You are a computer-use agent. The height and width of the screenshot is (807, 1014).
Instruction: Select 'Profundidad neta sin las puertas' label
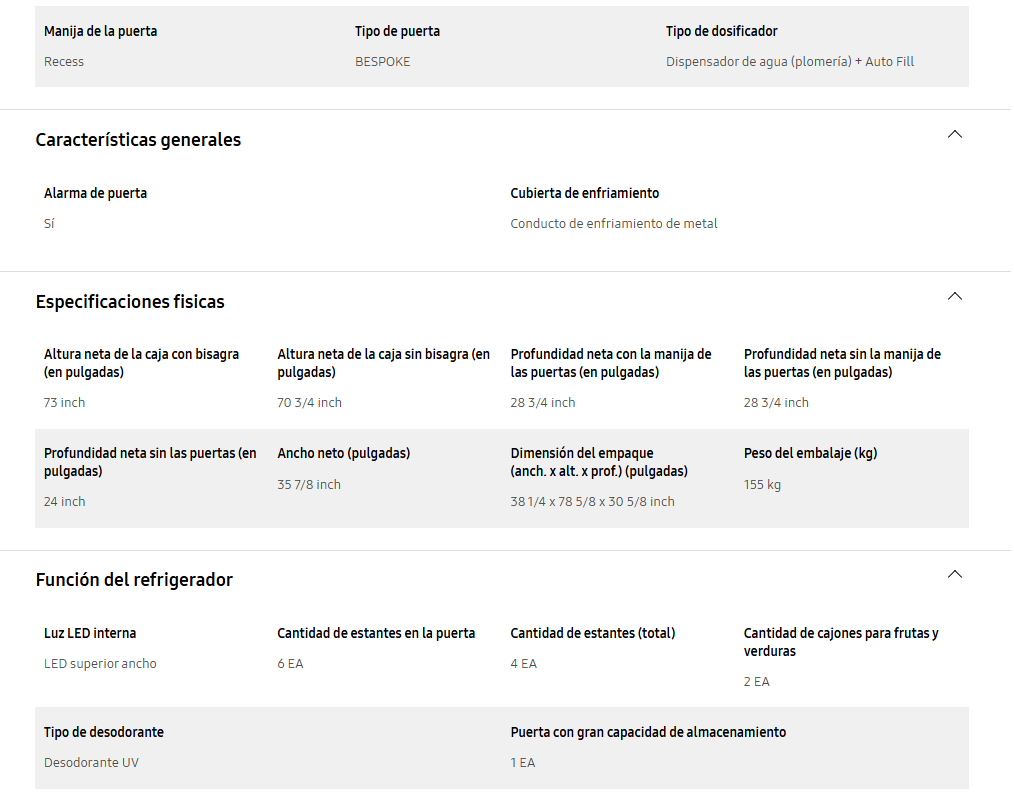[x=150, y=462]
